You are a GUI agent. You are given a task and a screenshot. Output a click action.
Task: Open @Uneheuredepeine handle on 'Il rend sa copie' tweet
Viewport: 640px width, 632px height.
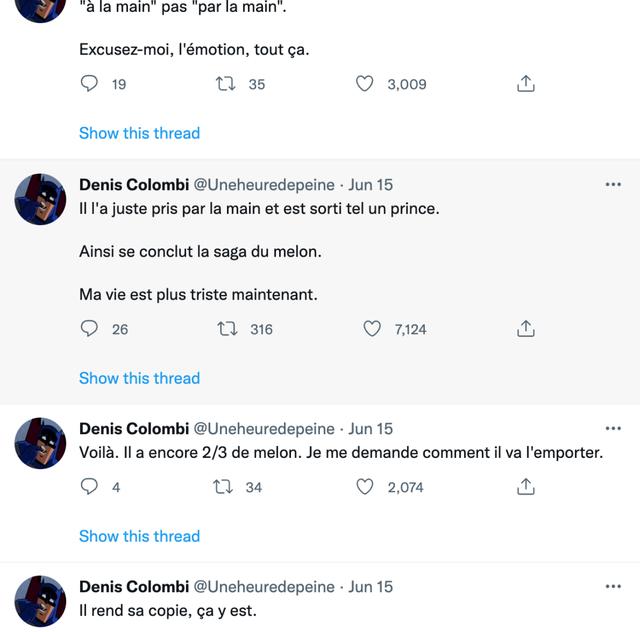click(264, 587)
